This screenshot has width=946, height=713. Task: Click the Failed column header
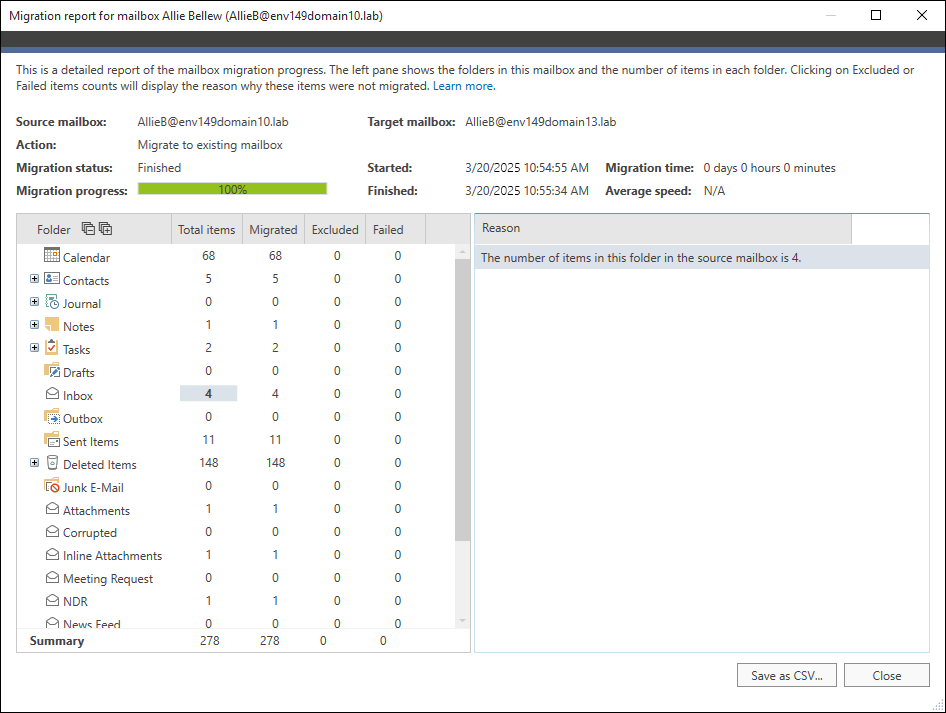(388, 229)
